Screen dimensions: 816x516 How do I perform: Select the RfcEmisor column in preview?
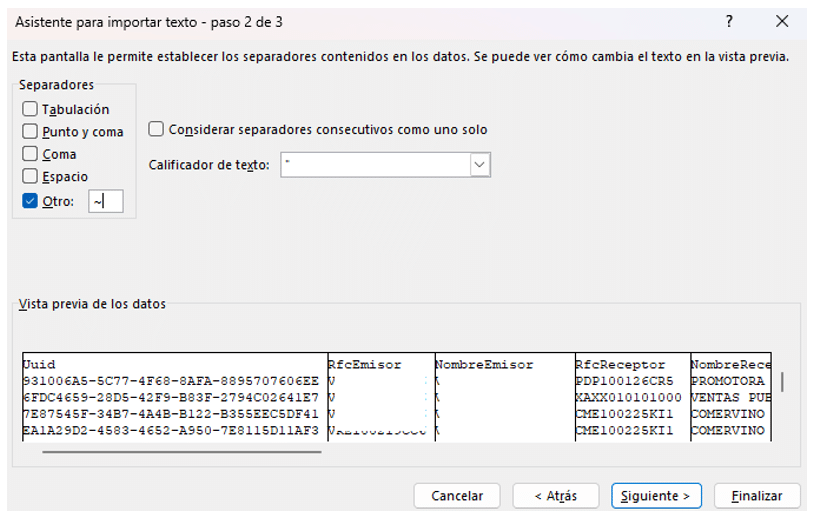pyautogui.click(x=378, y=365)
